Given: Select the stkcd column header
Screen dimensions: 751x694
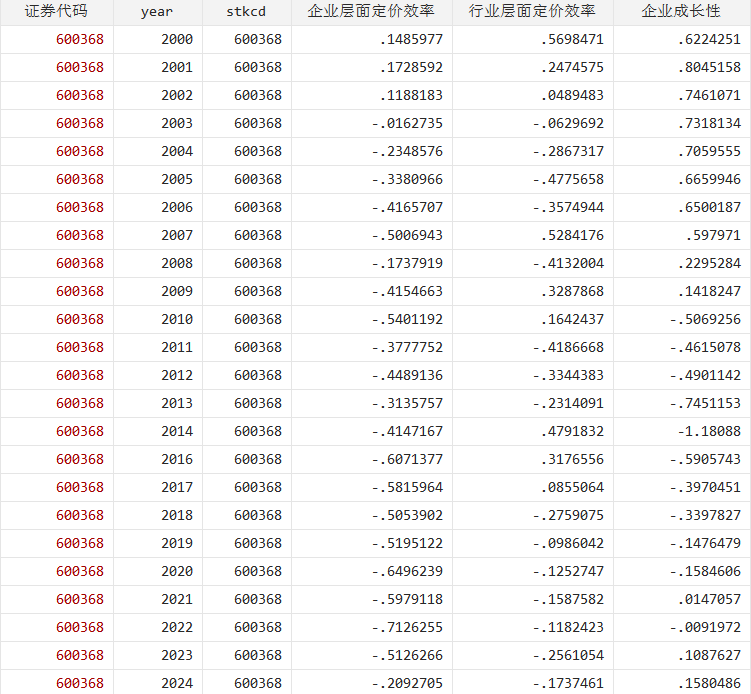Looking at the screenshot, I should (247, 11).
